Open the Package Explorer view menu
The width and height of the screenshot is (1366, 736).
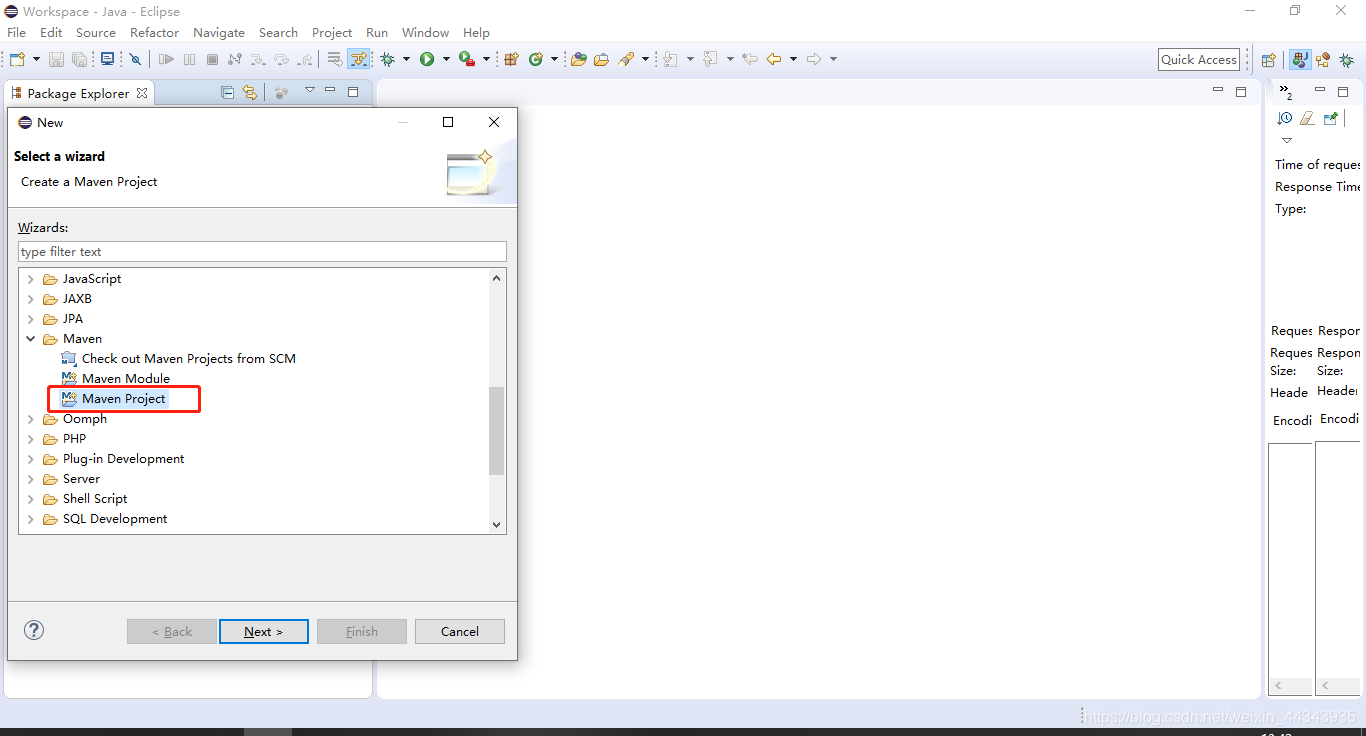point(310,91)
